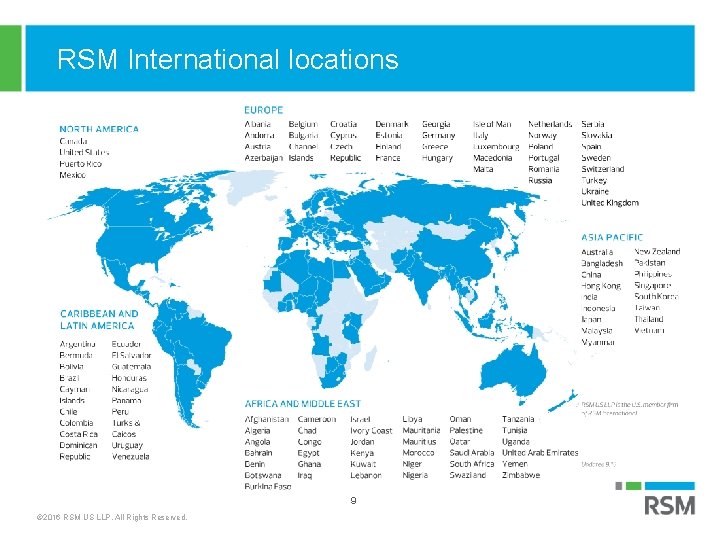Screen dimensions: 720x540
Task: Click the 'ASIA PACIFIC' region heading
Action: [x=612, y=237]
